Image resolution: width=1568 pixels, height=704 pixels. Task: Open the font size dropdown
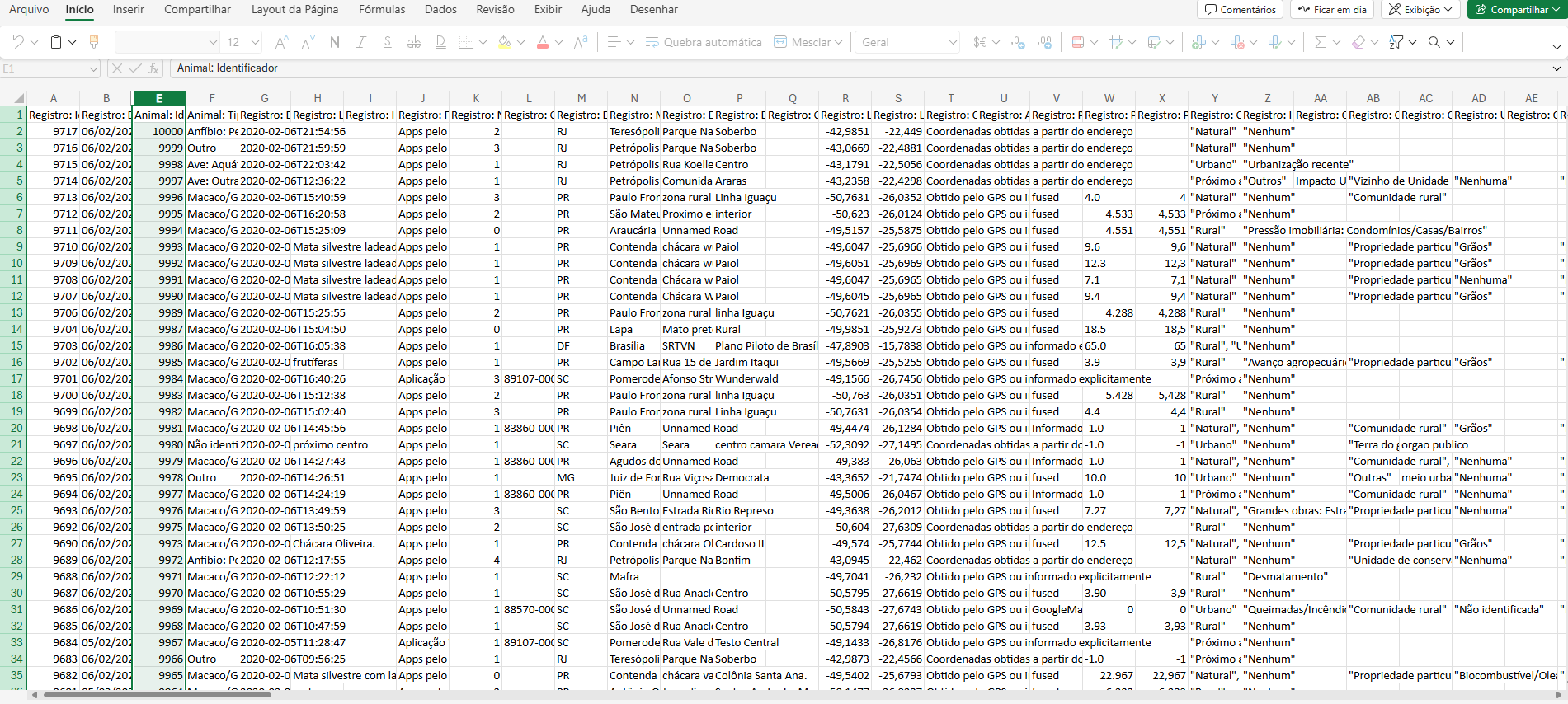click(255, 42)
